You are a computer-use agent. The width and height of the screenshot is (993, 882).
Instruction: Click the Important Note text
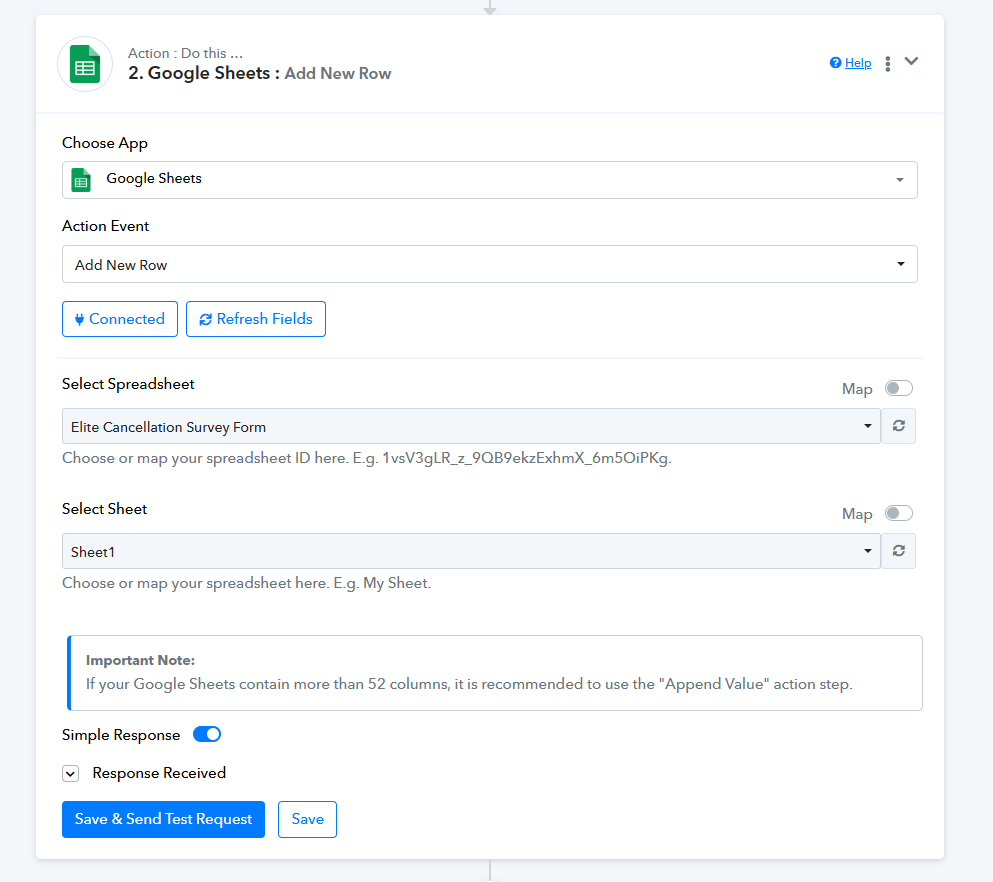point(469,673)
